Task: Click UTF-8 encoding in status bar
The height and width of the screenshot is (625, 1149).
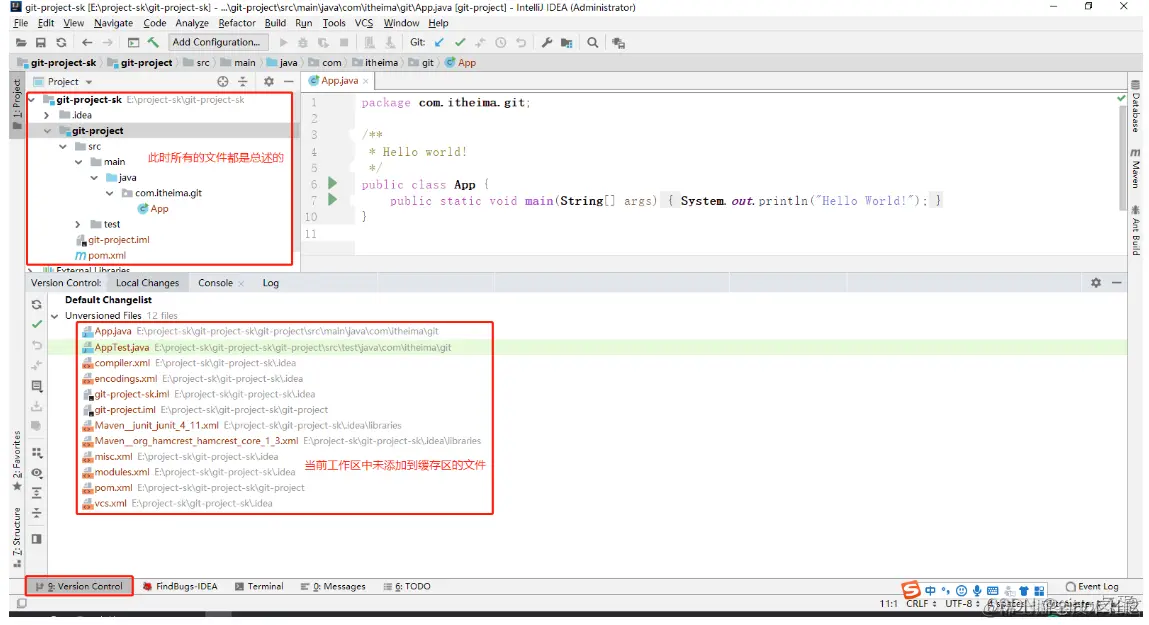Action: pyautogui.click(x=962, y=604)
